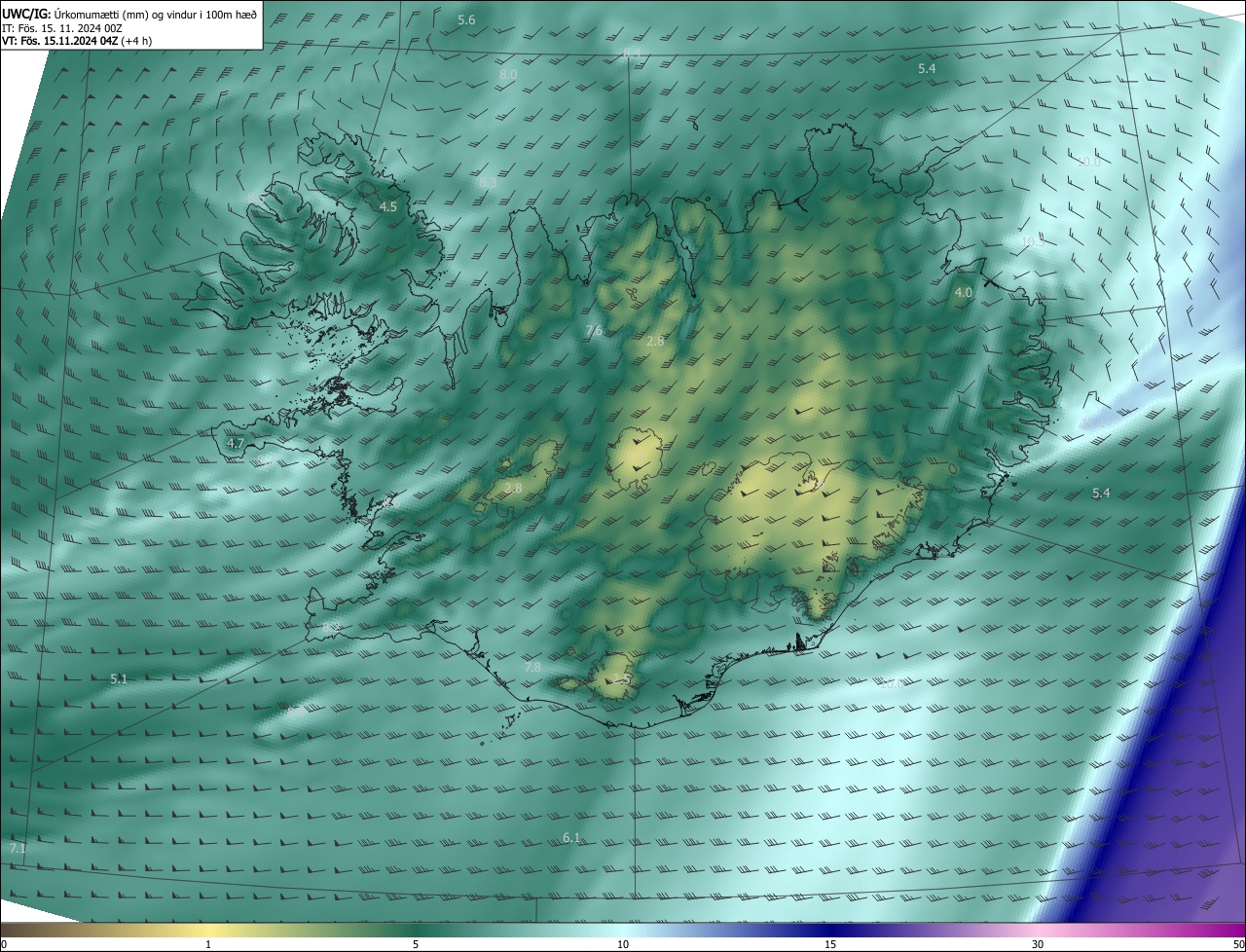Click the 5.6 value label on the map

point(466,20)
